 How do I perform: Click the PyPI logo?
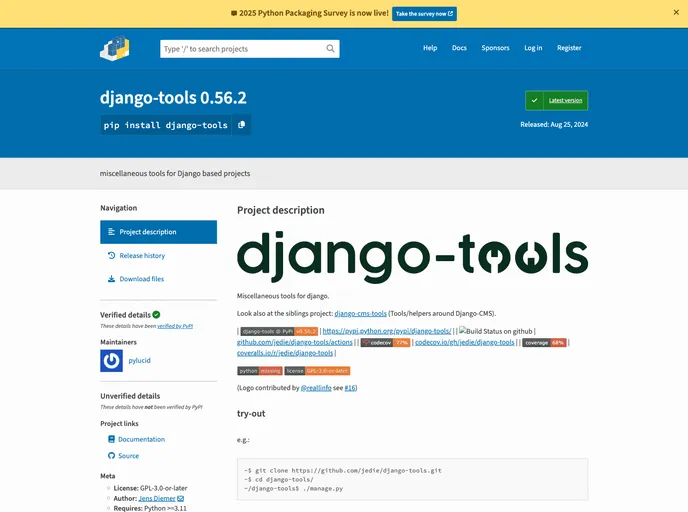pyautogui.click(x=115, y=48)
